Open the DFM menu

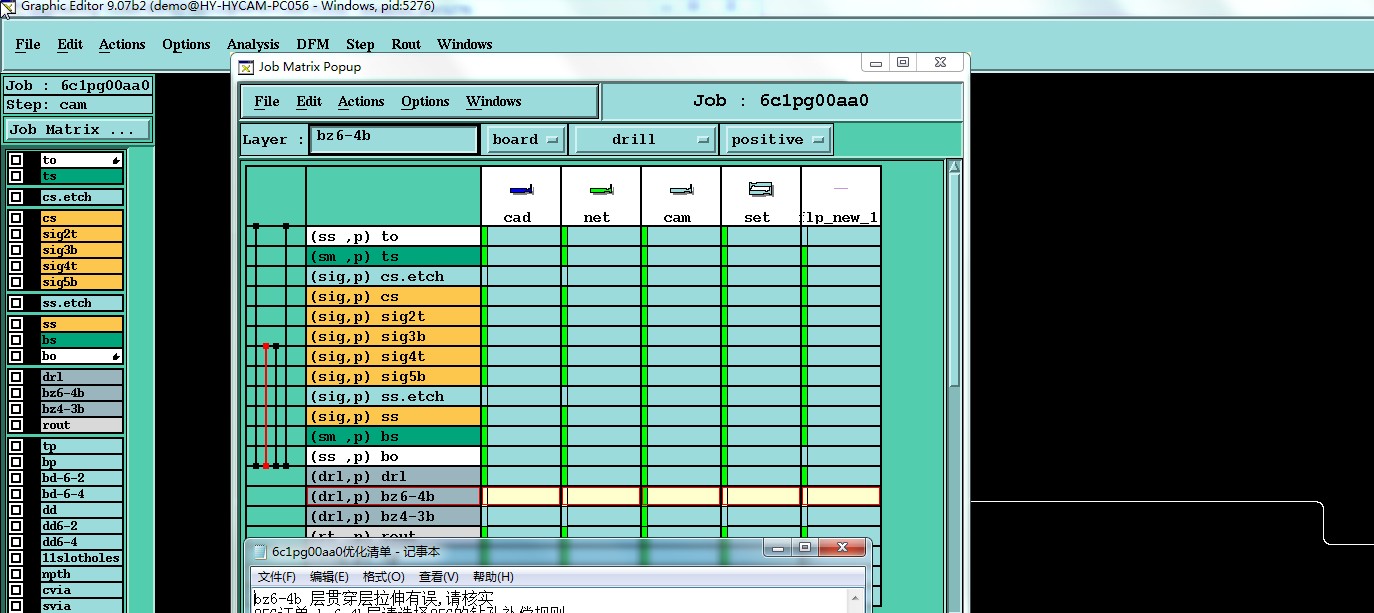click(313, 44)
